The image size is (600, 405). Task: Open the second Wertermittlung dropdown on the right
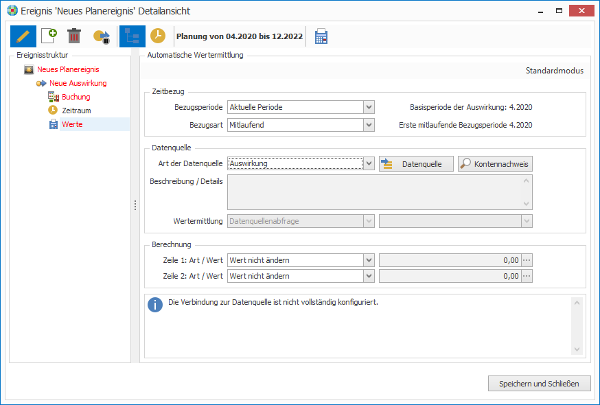527,221
